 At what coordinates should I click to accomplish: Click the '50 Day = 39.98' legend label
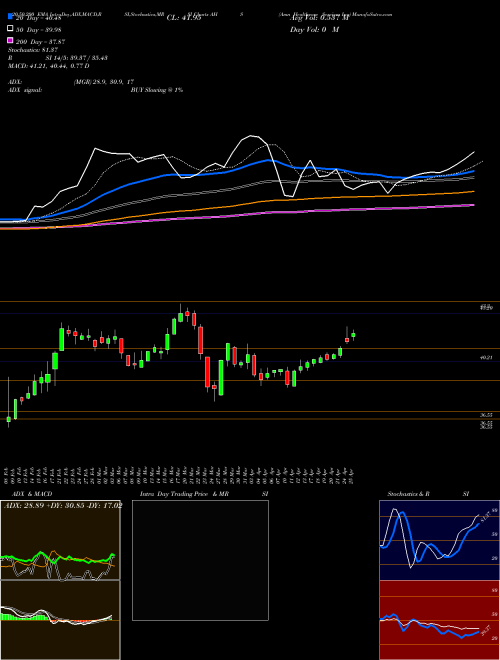(38, 29)
